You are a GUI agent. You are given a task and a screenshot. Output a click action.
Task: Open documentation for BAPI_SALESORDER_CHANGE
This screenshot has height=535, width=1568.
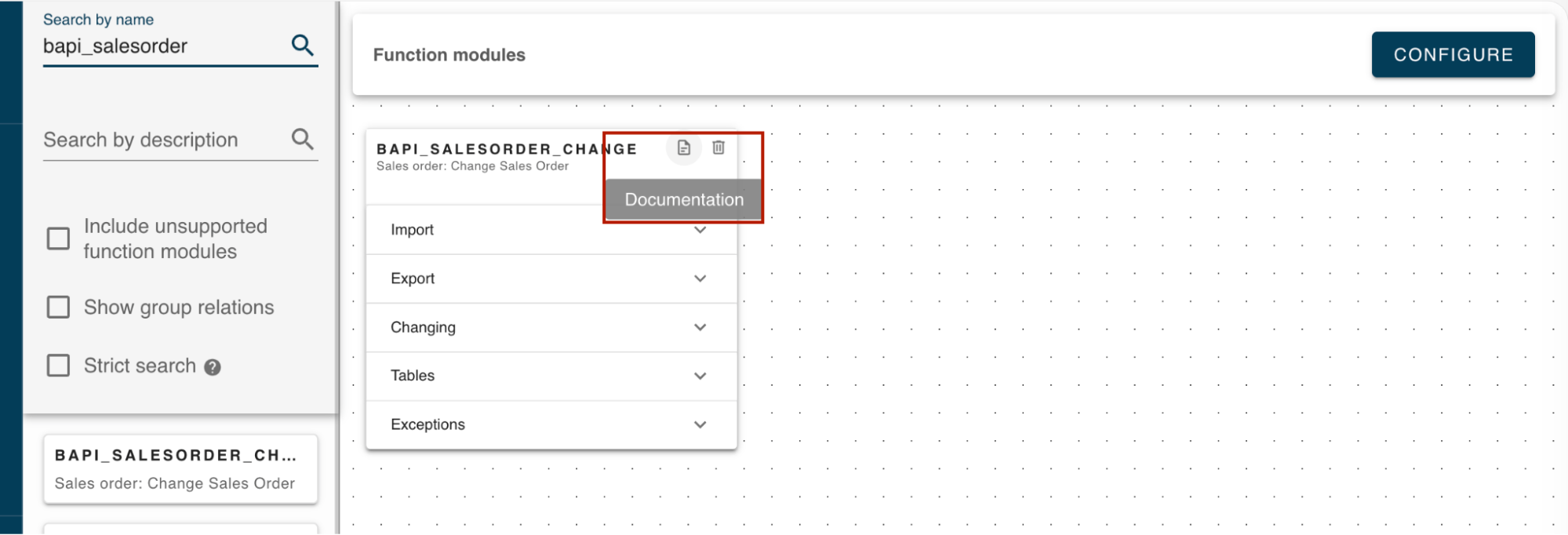point(683,147)
